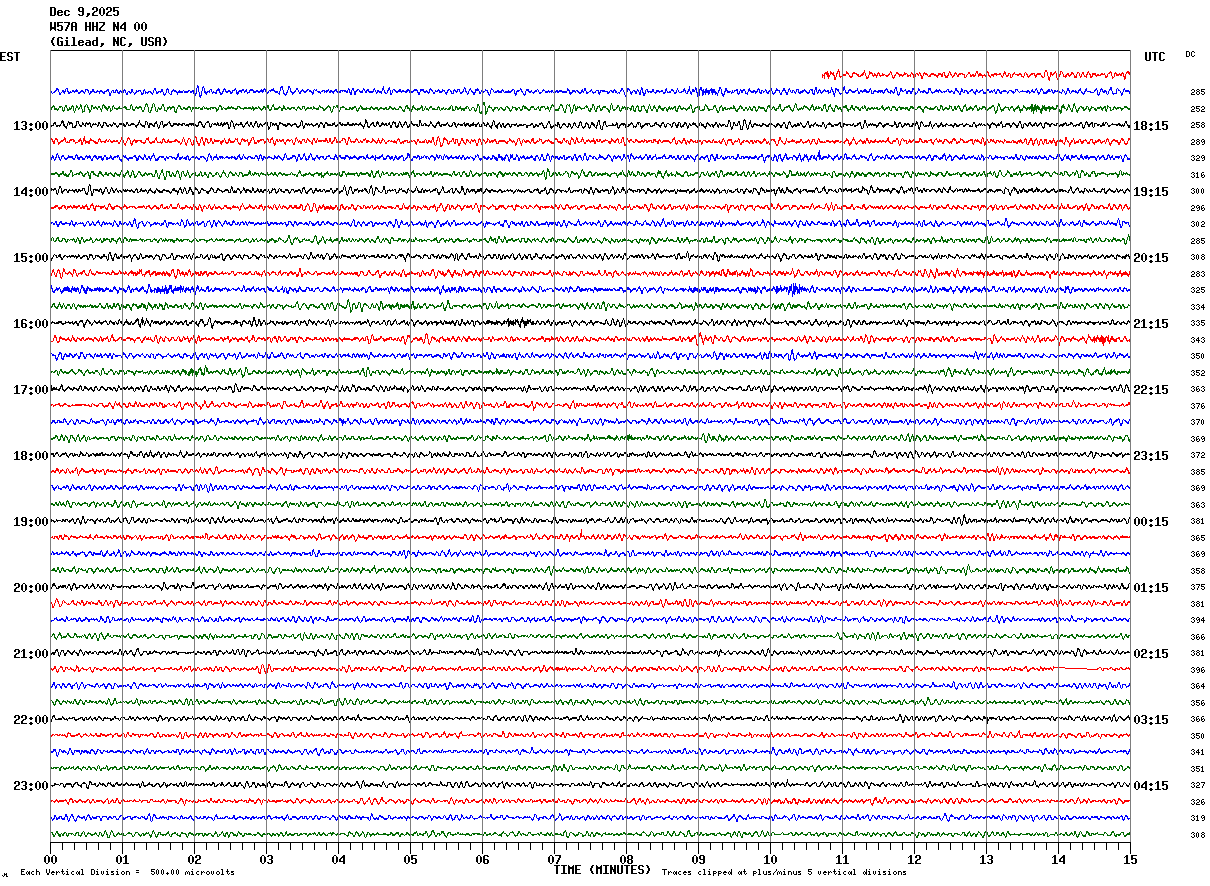
Task: Select the 22:00 EST row label
Action: [31, 720]
